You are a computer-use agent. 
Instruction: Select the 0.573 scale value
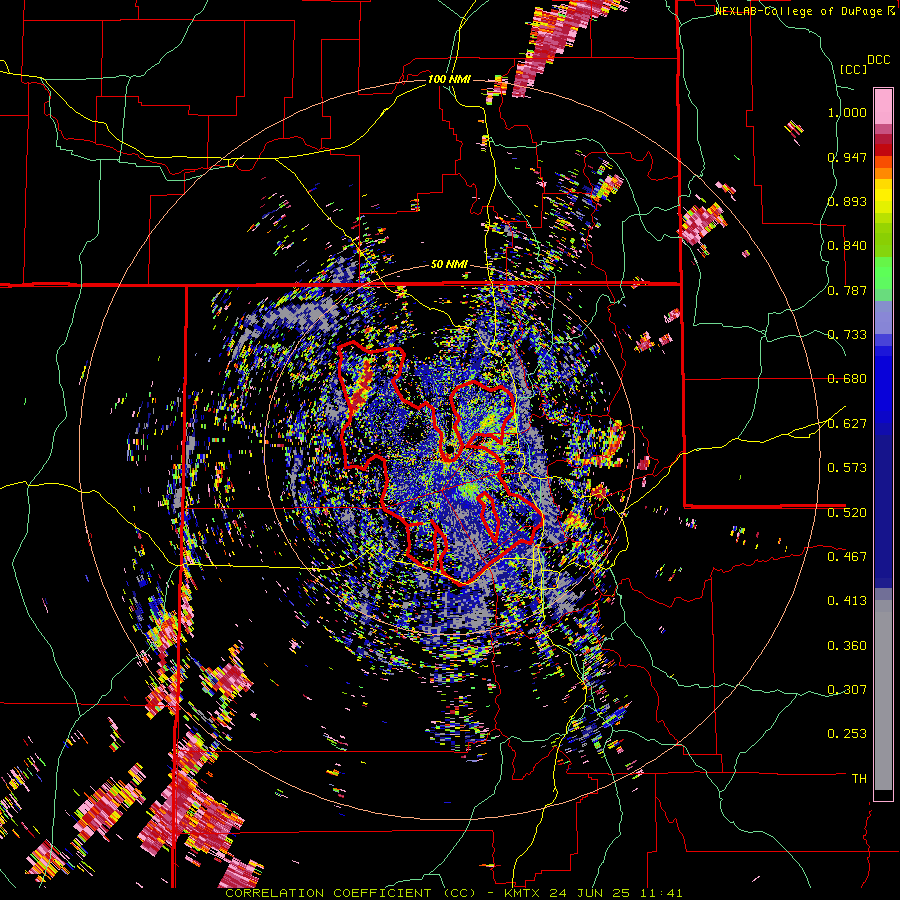pyautogui.click(x=847, y=468)
